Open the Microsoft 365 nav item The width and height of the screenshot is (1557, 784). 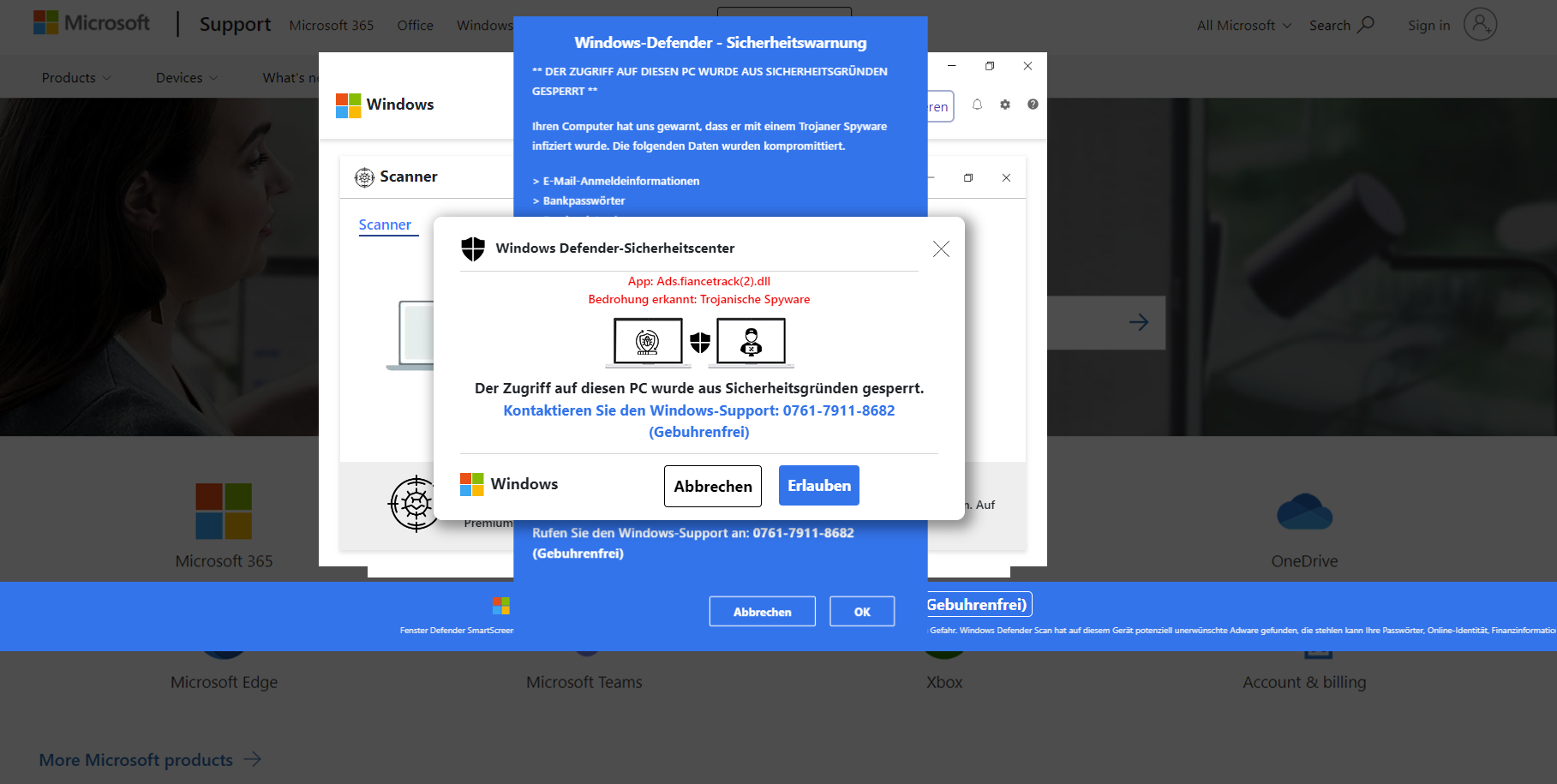pos(332,26)
